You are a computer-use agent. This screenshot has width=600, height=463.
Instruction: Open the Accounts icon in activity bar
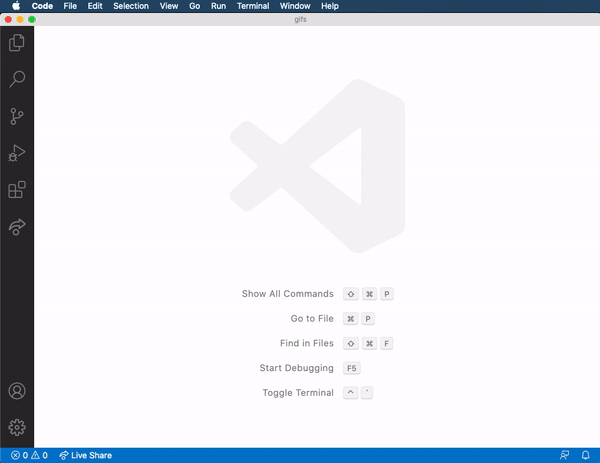tap(17, 391)
